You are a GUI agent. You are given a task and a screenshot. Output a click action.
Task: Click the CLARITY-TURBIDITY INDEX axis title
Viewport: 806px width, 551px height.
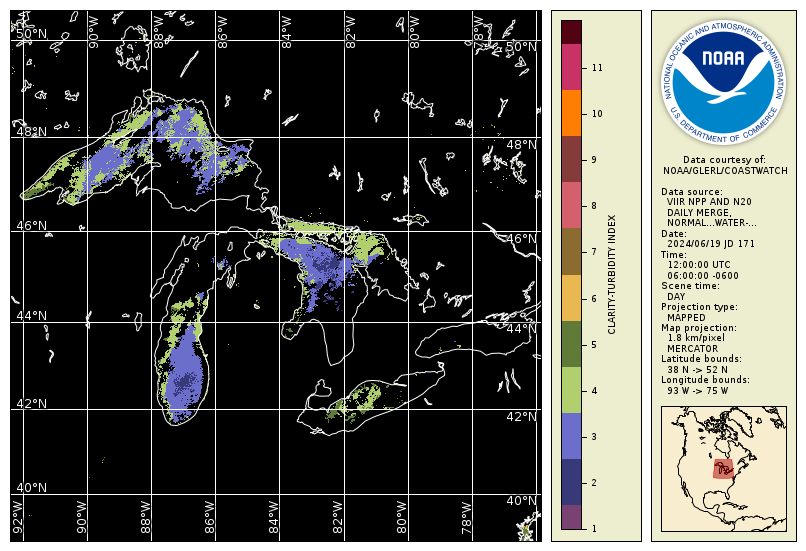click(x=611, y=274)
